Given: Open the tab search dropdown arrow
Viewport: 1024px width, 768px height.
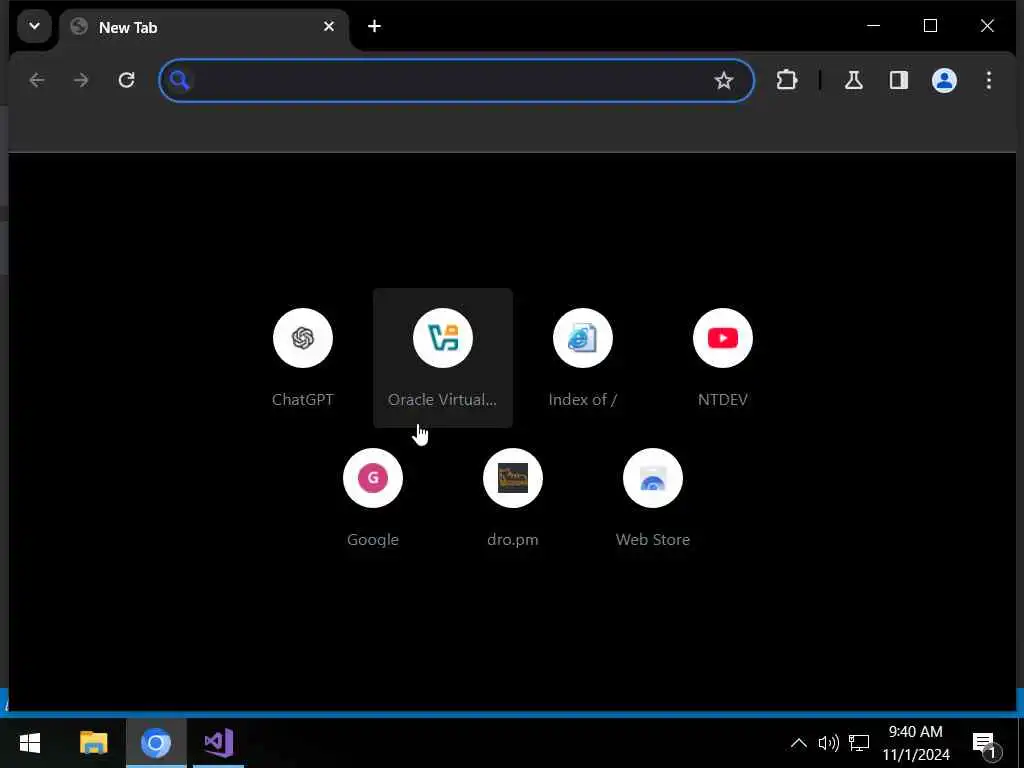Looking at the screenshot, I should 34,27.
